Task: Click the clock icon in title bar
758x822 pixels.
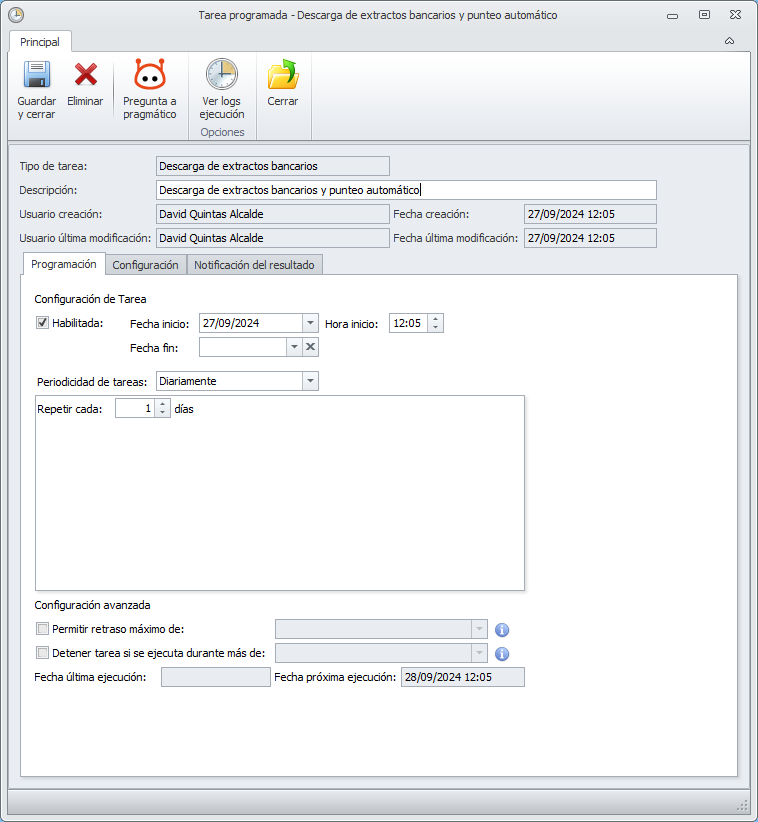Action: [16, 15]
